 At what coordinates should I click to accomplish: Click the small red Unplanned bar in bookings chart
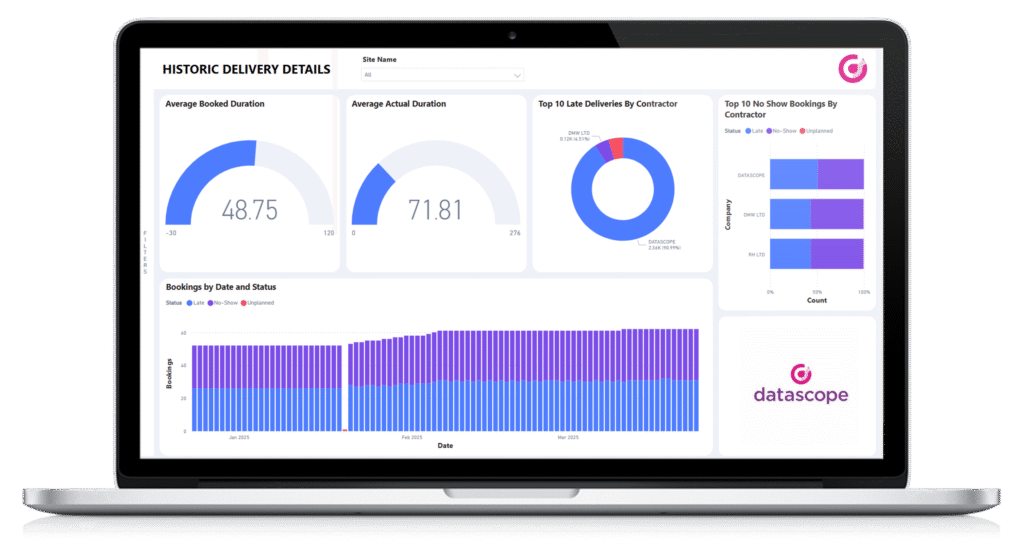[x=345, y=429]
